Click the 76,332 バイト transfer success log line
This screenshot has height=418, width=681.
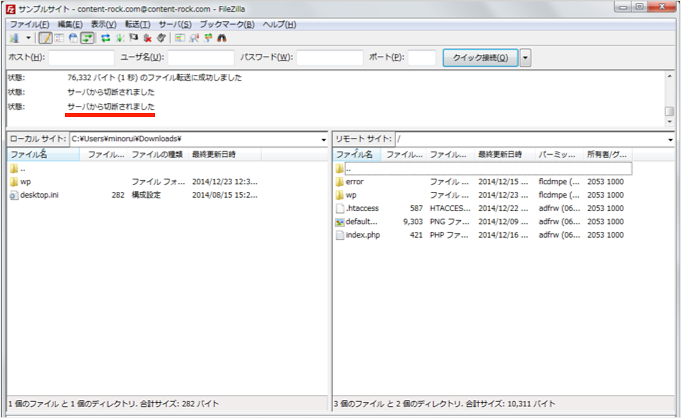tap(154, 78)
